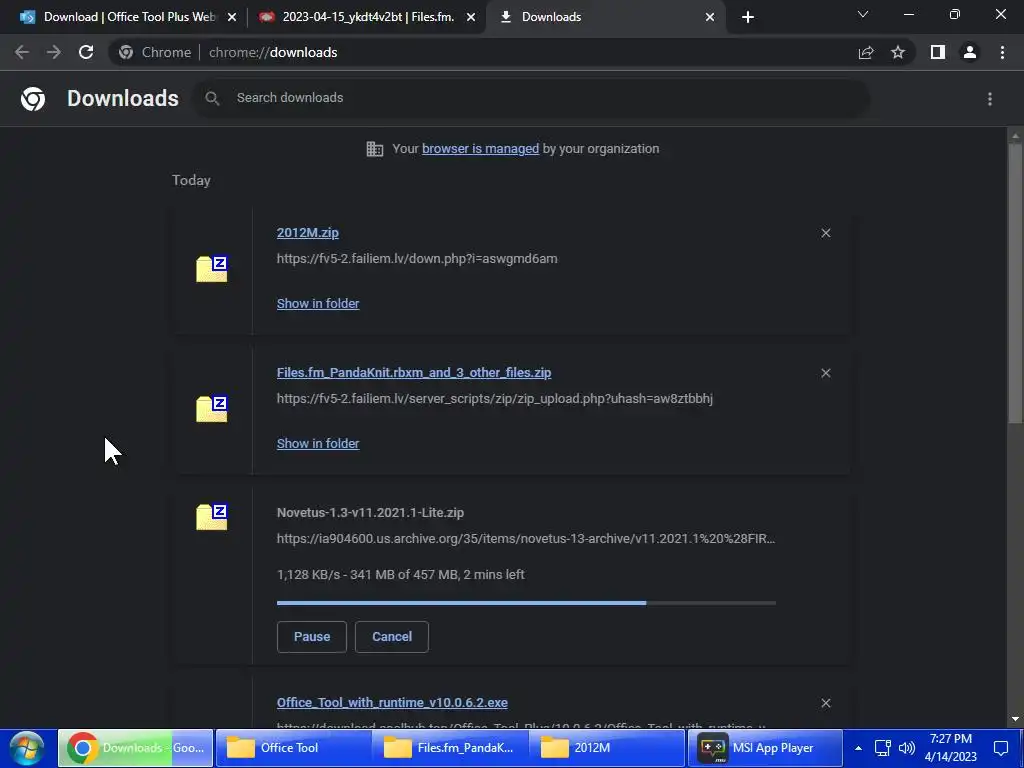Open the Chrome three-dot main menu
The width and height of the screenshot is (1024, 768).
click(1002, 52)
